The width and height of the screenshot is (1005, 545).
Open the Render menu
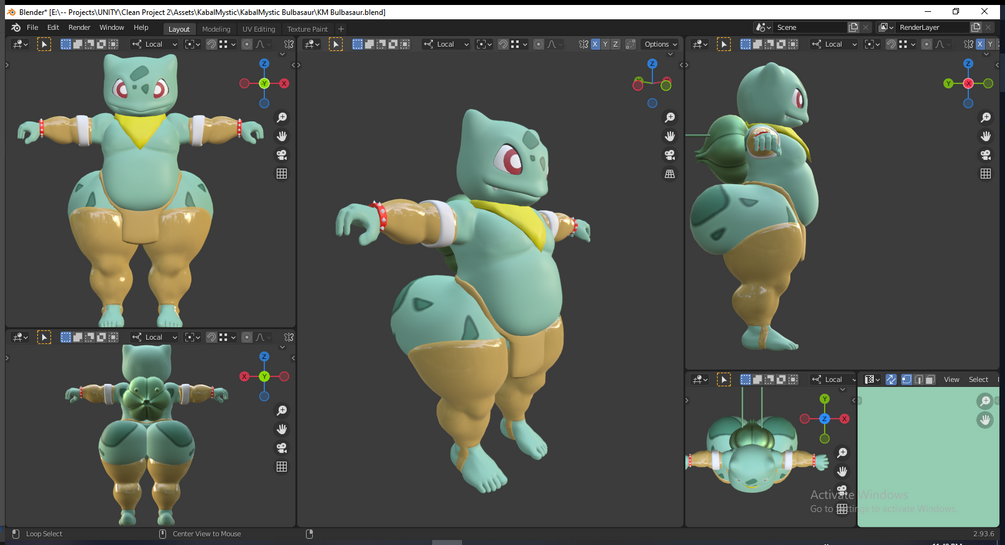79,28
